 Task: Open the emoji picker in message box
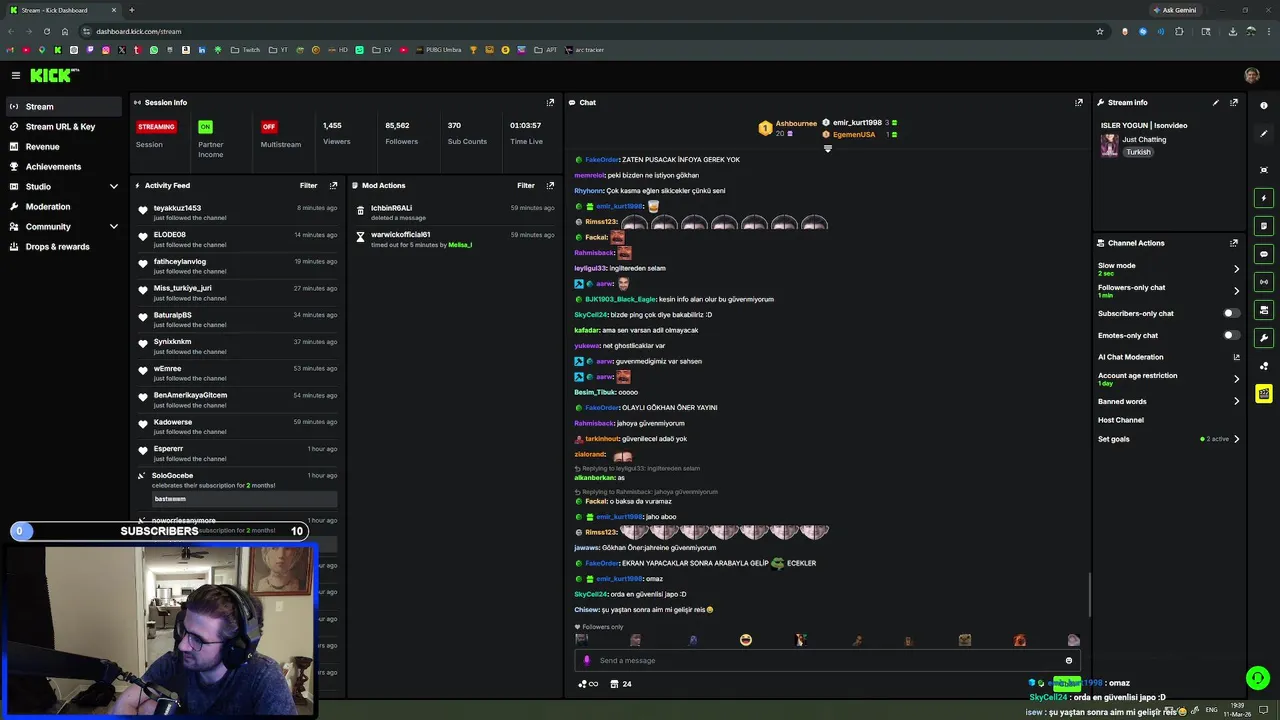pos(1069,660)
